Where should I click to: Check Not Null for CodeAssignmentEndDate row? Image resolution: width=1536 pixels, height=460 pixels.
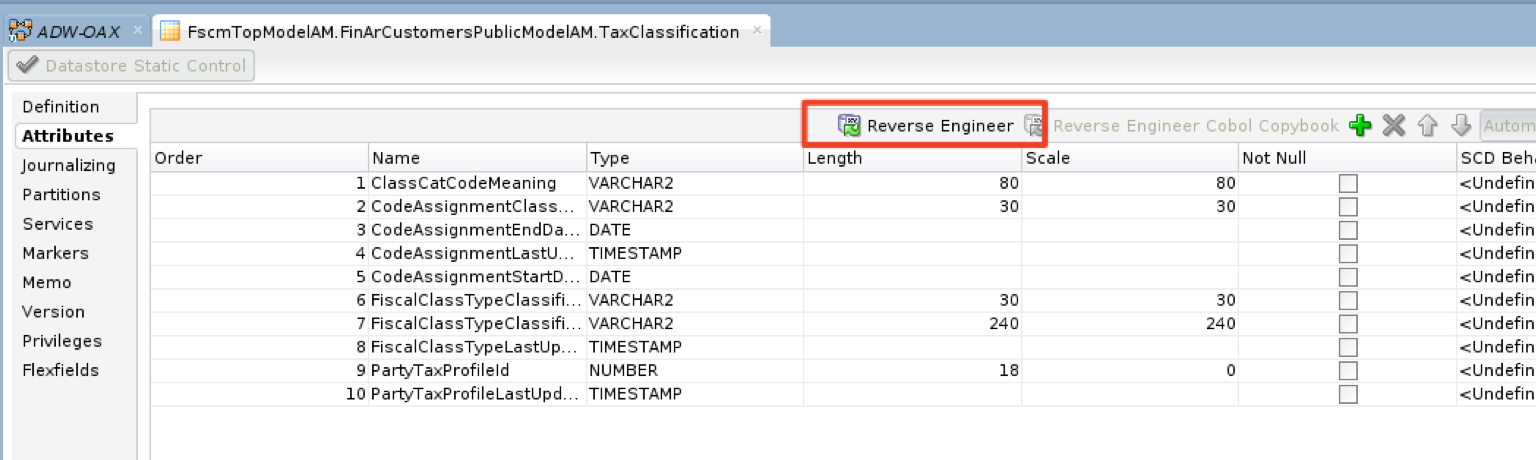[1348, 230]
